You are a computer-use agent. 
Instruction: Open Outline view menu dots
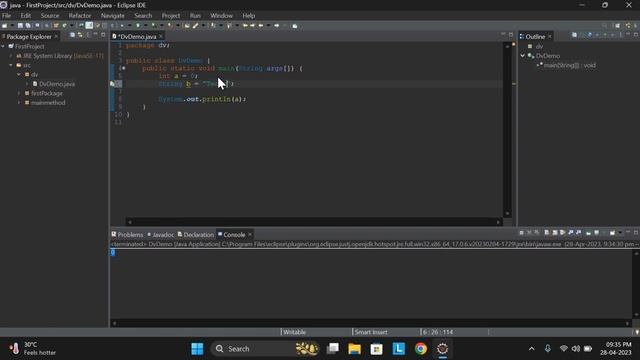click(620, 35)
